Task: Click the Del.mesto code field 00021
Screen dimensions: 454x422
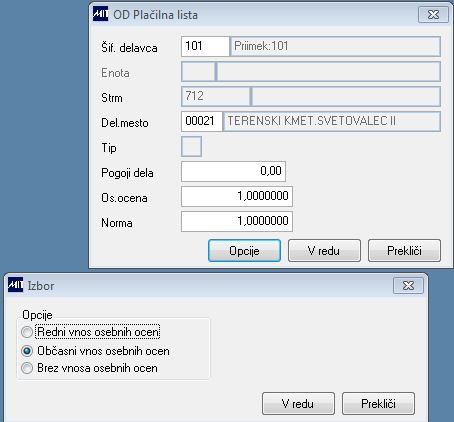Action: coord(201,121)
